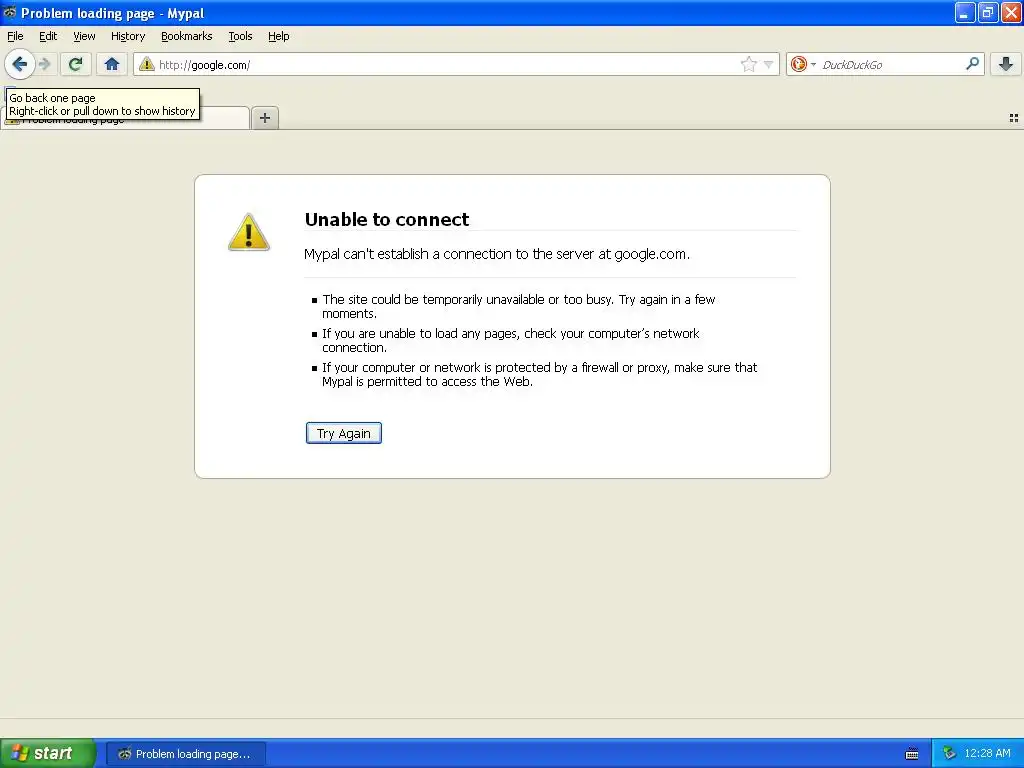Open the Downloads arrow button
Image resolution: width=1024 pixels, height=768 pixels.
(x=1006, y=64)
